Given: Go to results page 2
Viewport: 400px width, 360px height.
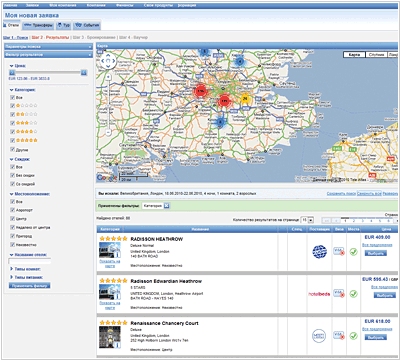Looking at the screenshot, I should (354, 220).
